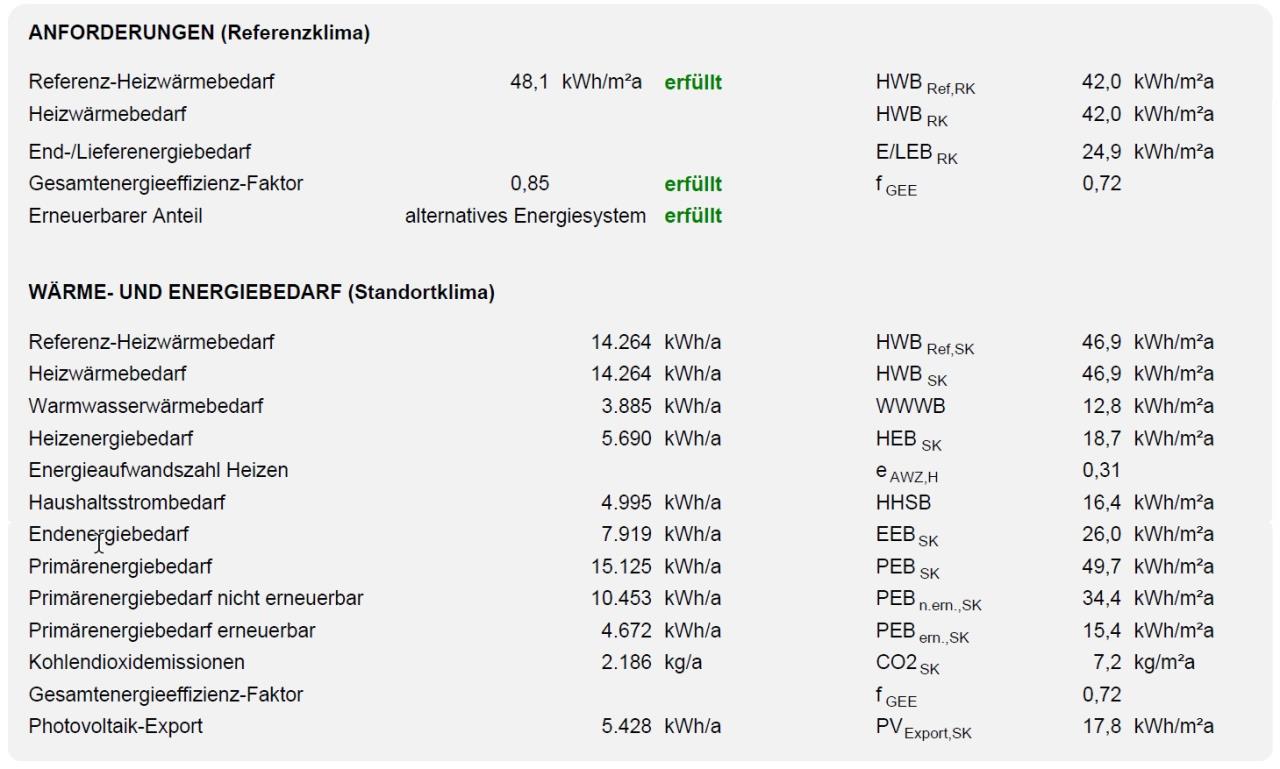Select the WÄRME- UND ENERGIEBEDARF (Standortklima) heading
The width and height of the screenshot is (1280, 769).
click(x=262, y=293)
